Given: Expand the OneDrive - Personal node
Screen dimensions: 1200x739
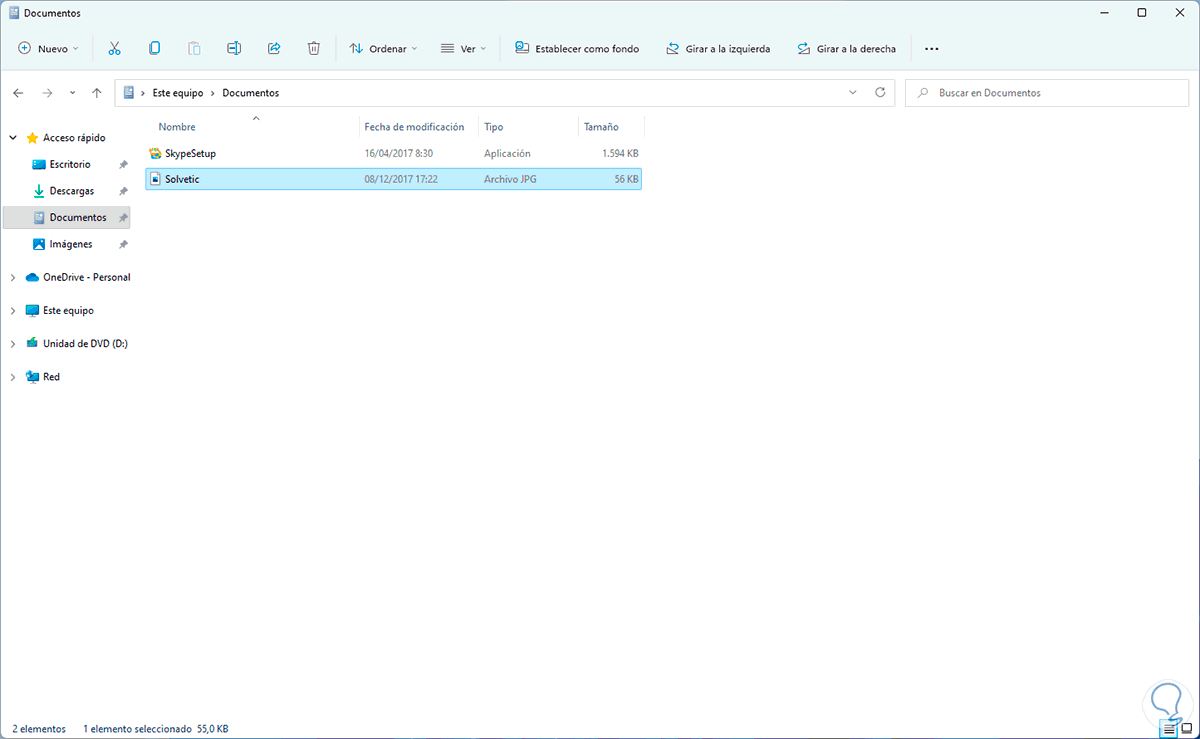Looking at the screenshot, I should (x=13, y=277).
